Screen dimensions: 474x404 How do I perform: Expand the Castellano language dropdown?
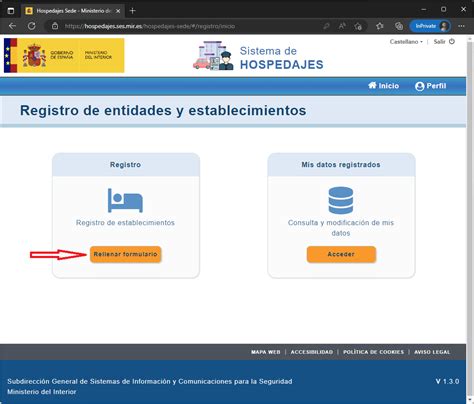click(406, 42)
